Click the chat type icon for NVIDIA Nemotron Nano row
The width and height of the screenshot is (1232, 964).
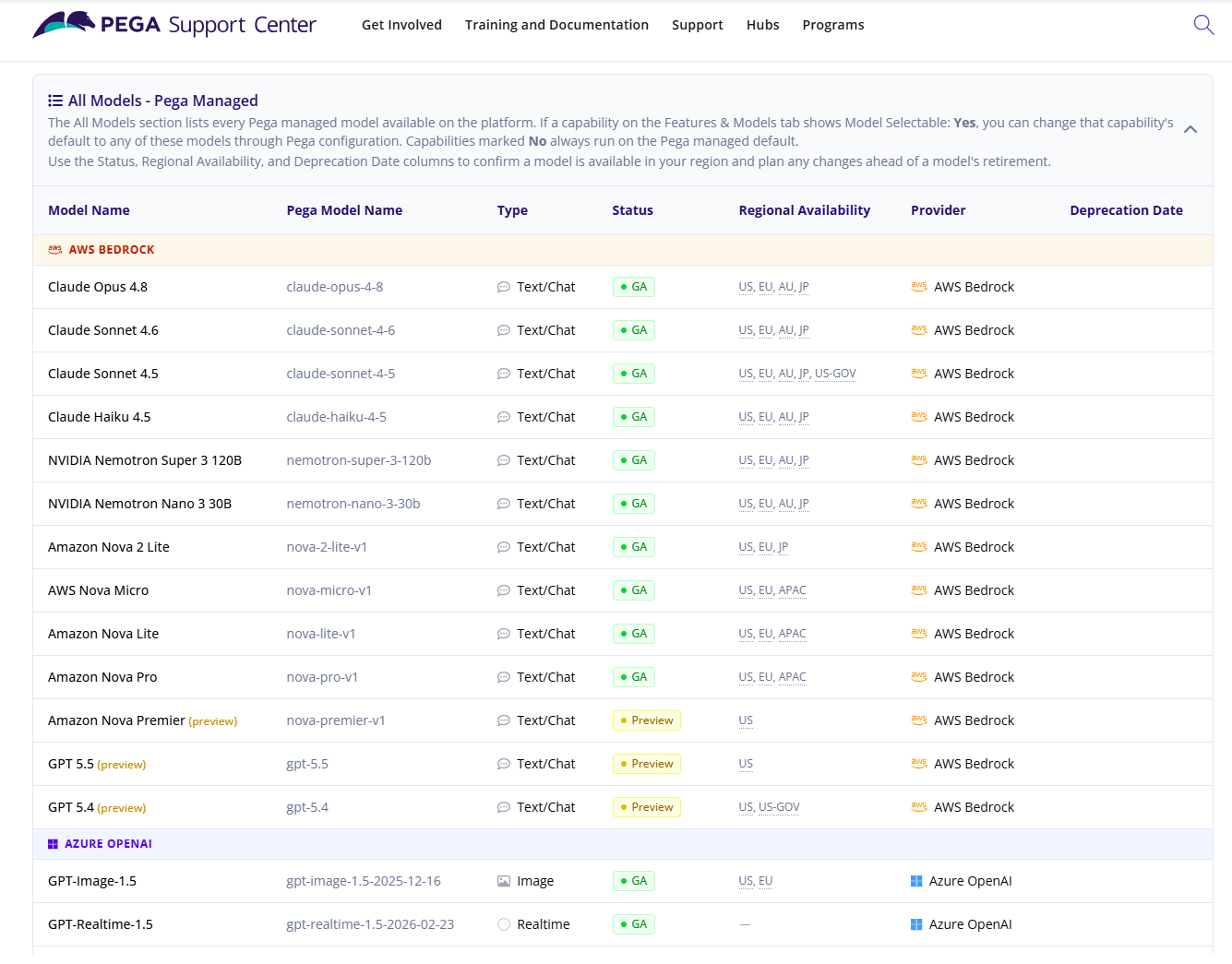point(504,504)
